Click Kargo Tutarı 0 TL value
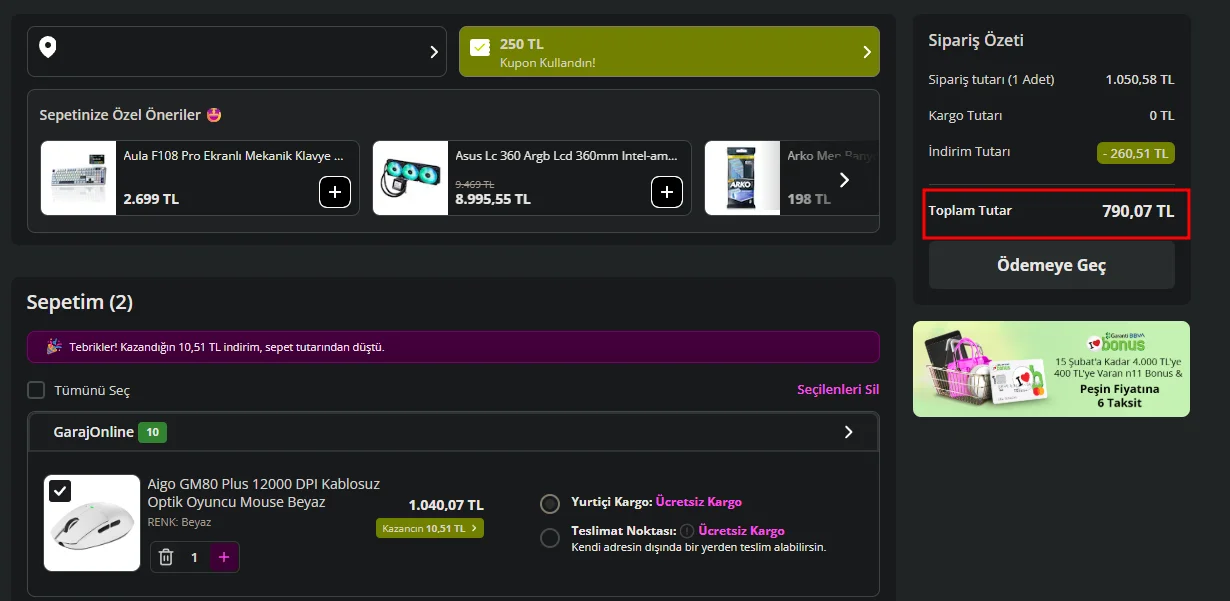This screenshot has height=601, width=1230. click(1162, 115)
